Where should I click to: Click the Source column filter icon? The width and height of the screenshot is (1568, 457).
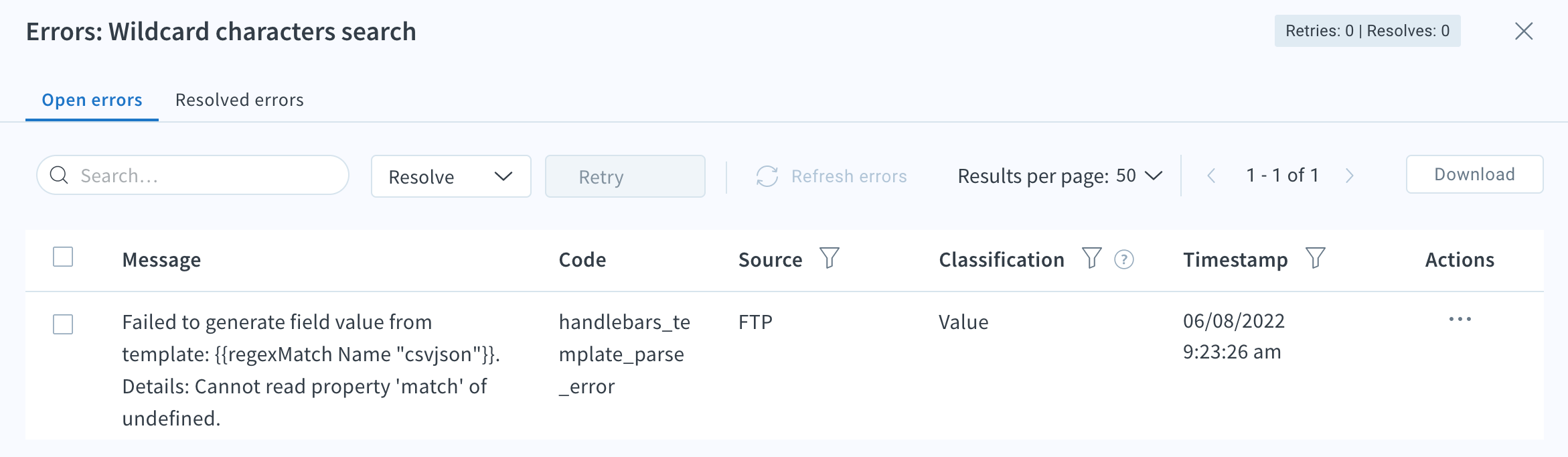830,258
